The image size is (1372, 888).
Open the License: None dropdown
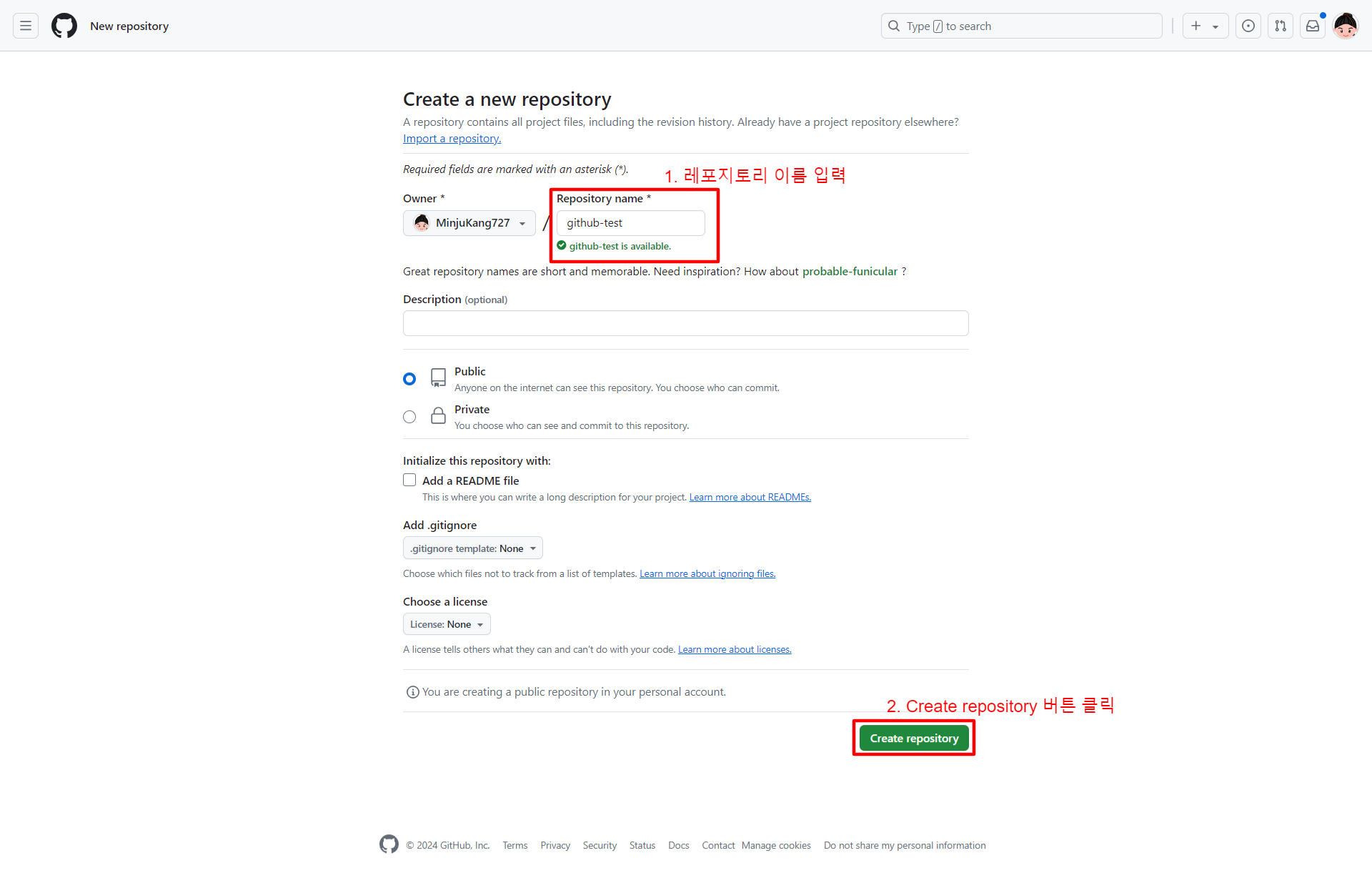pyautogui.click(x=447, y=624)
